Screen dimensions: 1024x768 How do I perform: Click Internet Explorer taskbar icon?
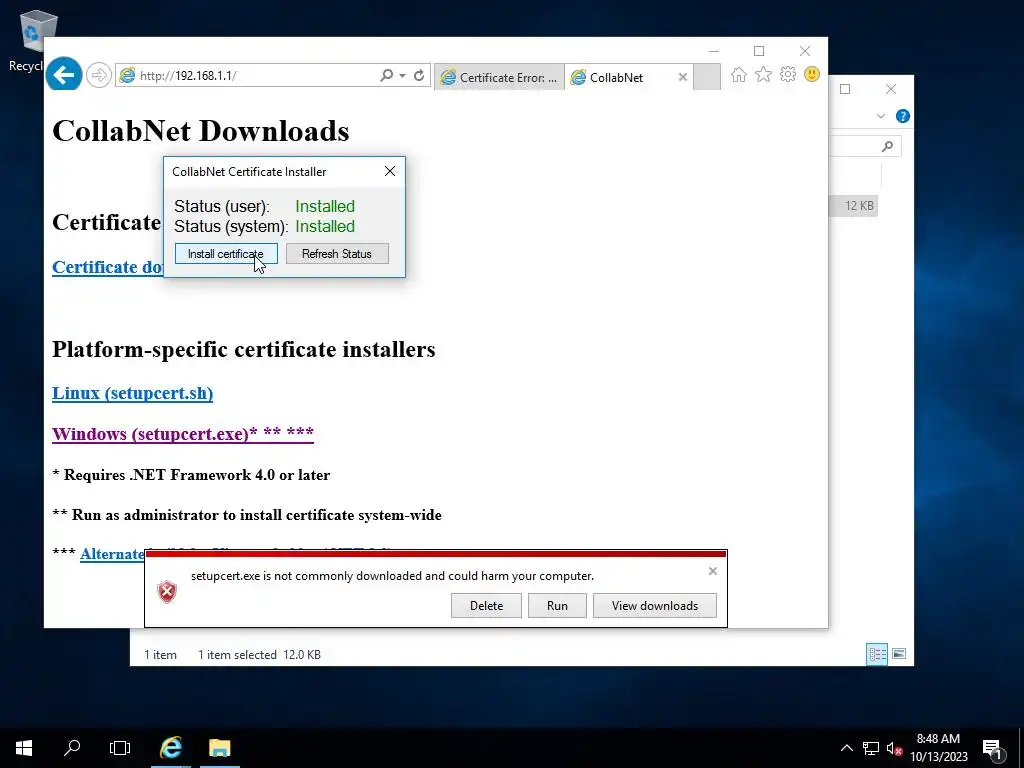(x=171, y=748)
